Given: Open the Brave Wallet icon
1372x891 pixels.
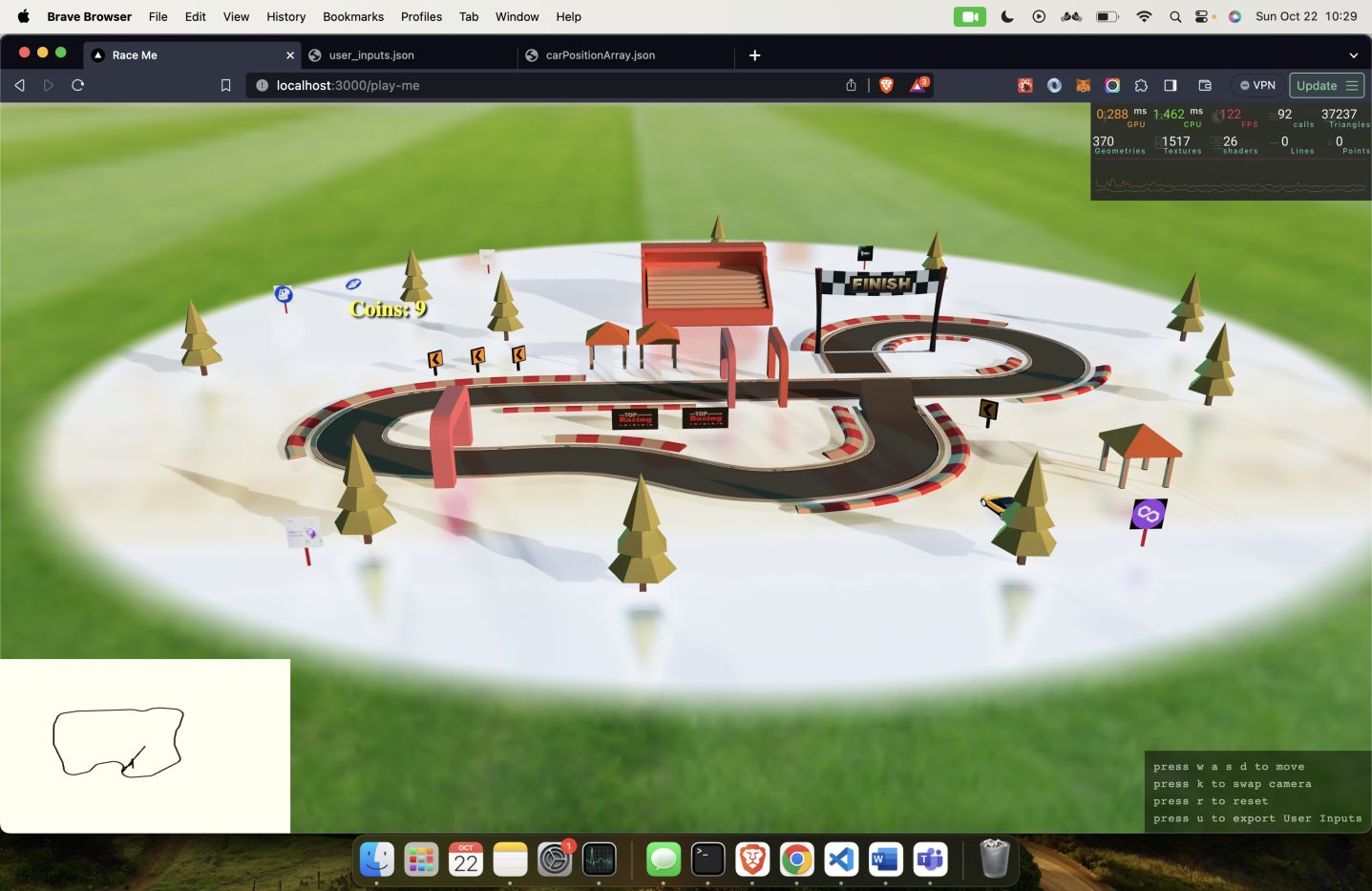Looking at the screenshot, I should click(x=1205, y=85).
